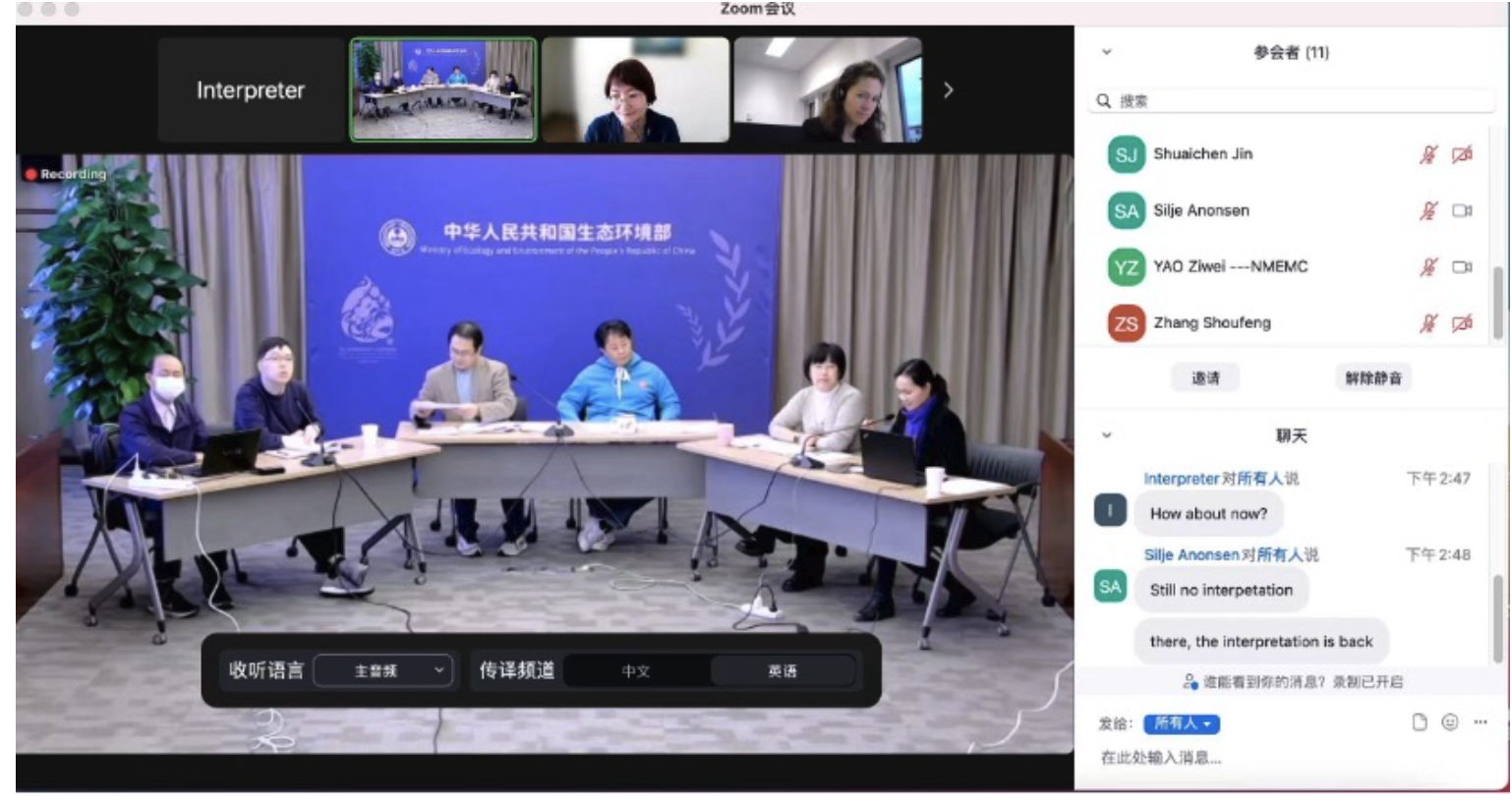Viewport: 1512px width, 804px height.
Task: Select the woman in dark jacket thumbnail
Action: 636,89
